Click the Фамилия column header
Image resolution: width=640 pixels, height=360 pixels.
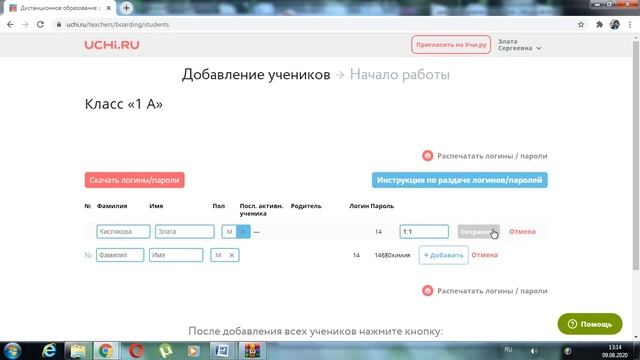point(112,206)
